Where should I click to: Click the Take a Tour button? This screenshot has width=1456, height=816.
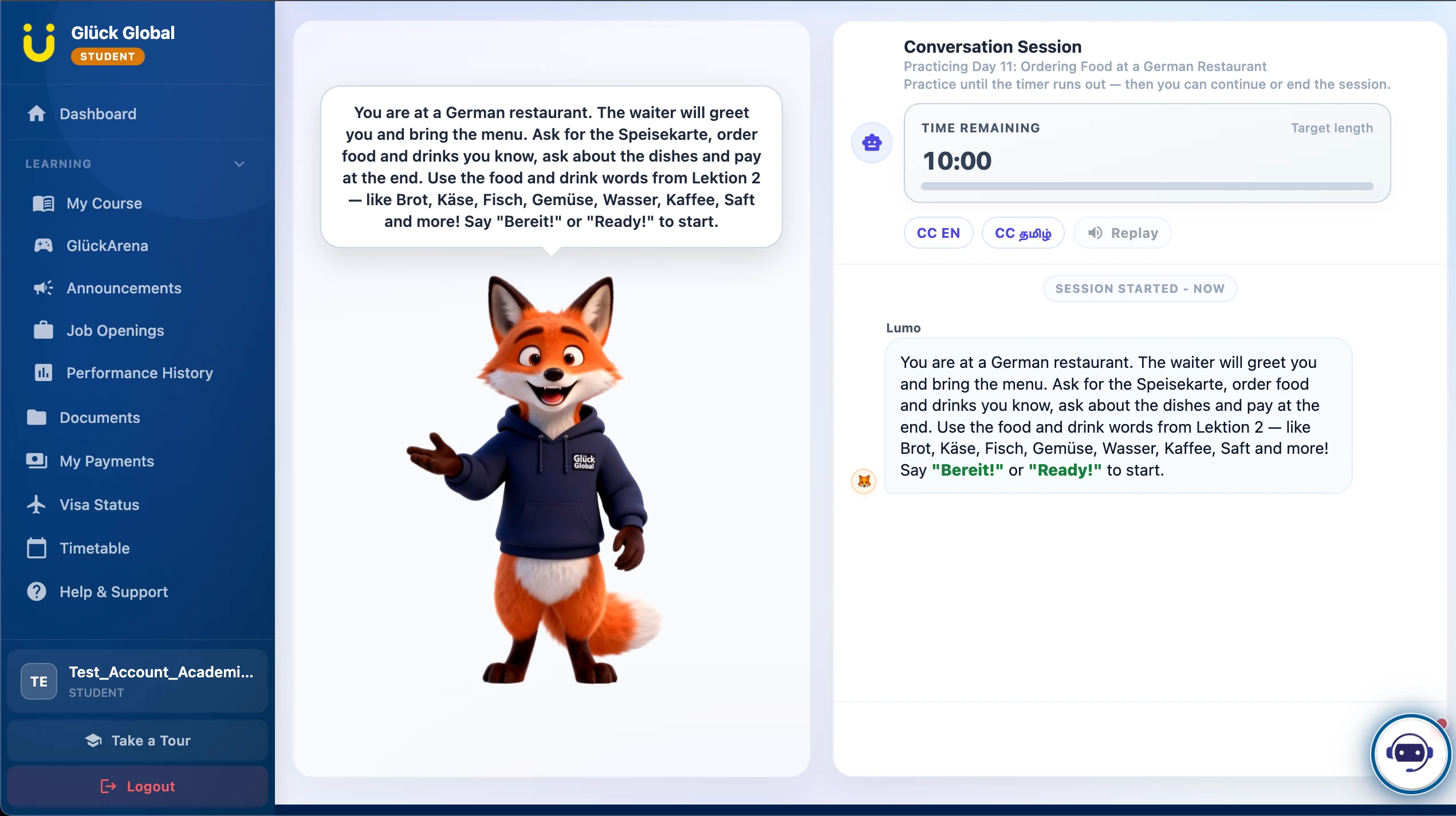coord(137,740)
